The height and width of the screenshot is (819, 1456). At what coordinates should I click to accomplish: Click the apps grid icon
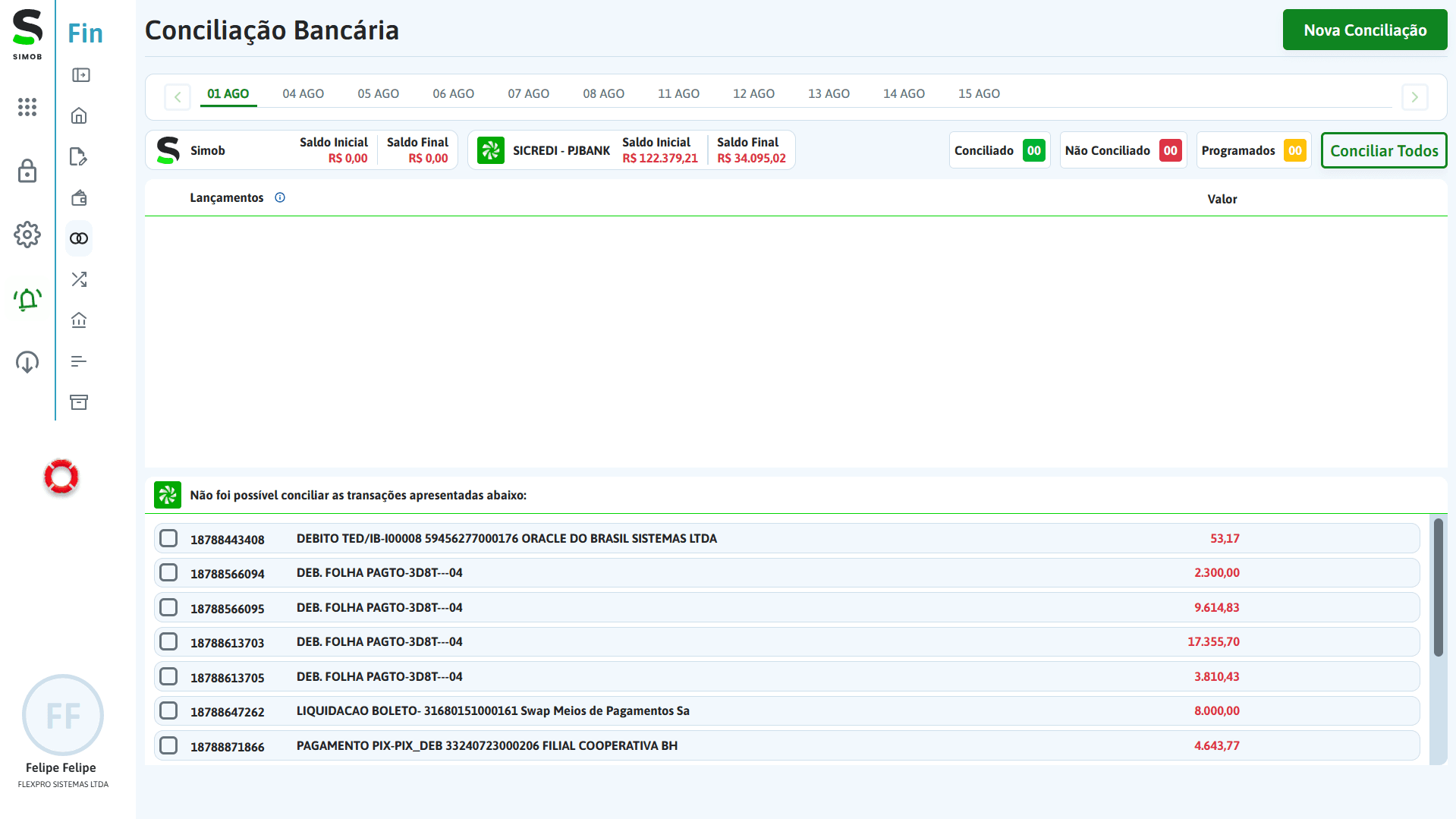pyautogui.click(x=27, y=107)
